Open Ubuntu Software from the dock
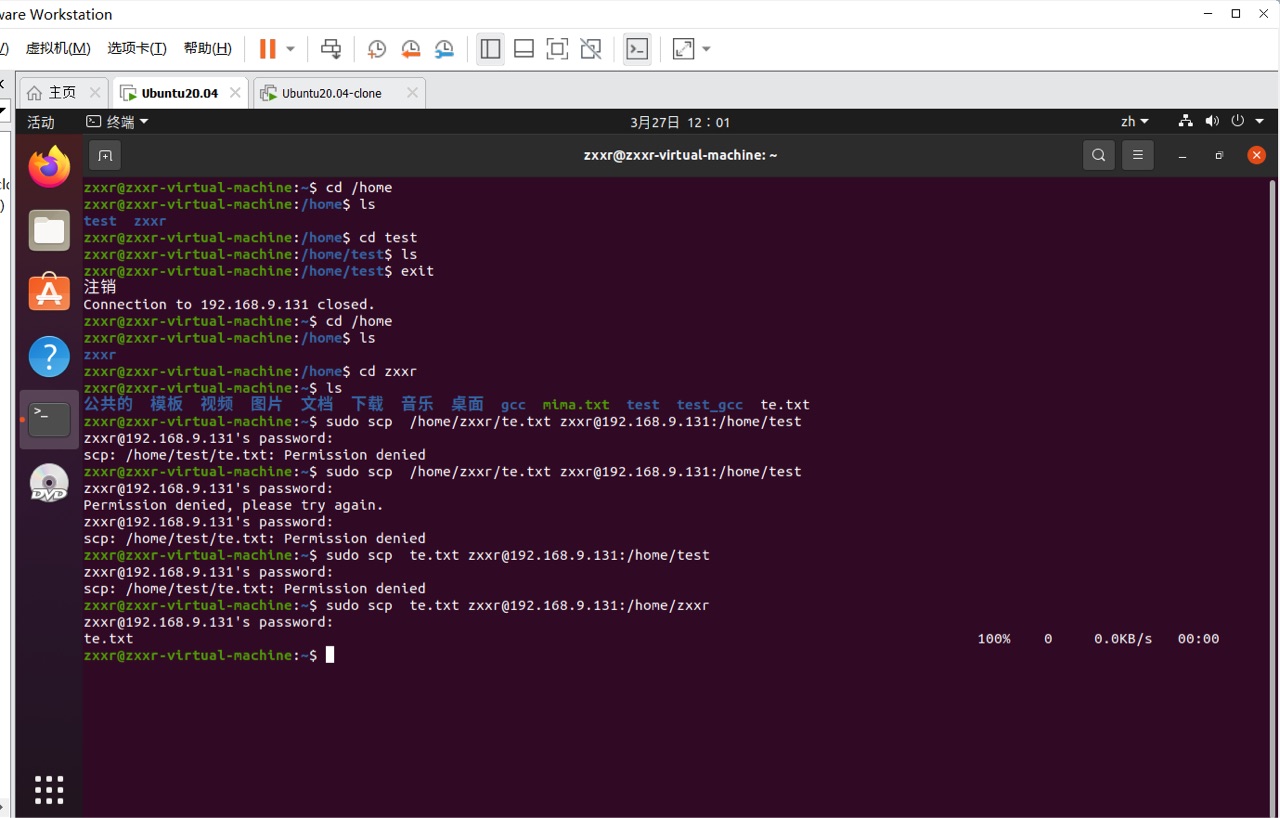The image size is (1280, 818). coord(49,292)
